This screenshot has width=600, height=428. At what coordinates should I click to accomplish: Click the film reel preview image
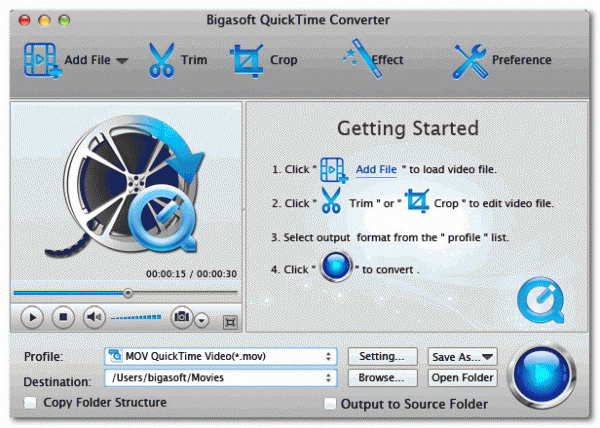click(x=126, y=185)
